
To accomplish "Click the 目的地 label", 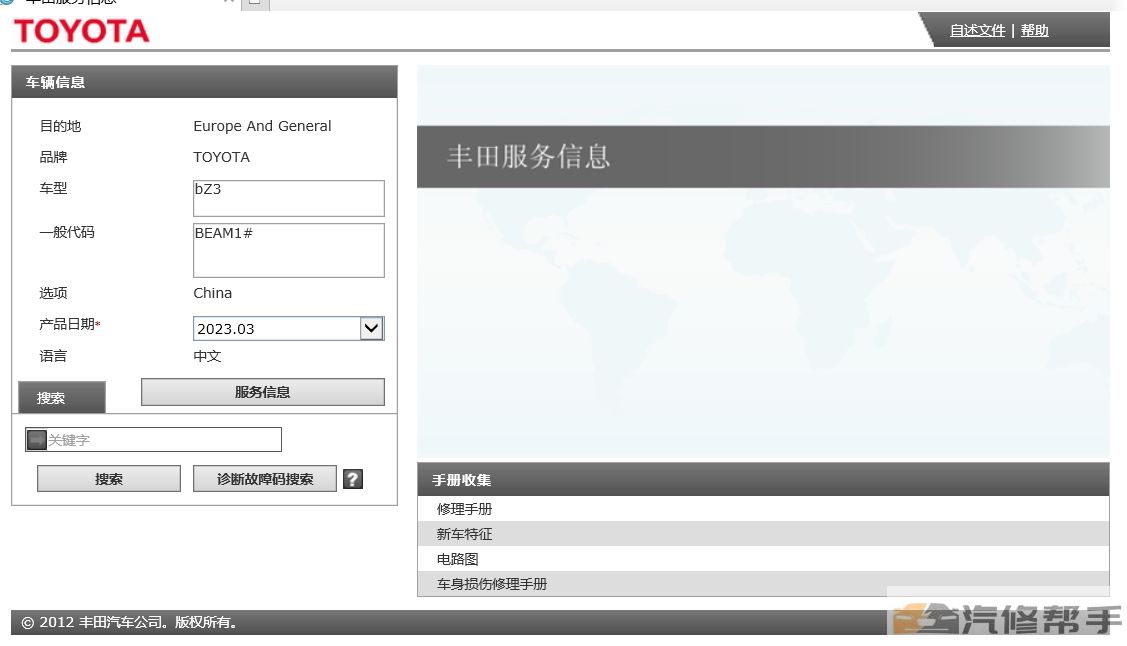I will [60, 126].
